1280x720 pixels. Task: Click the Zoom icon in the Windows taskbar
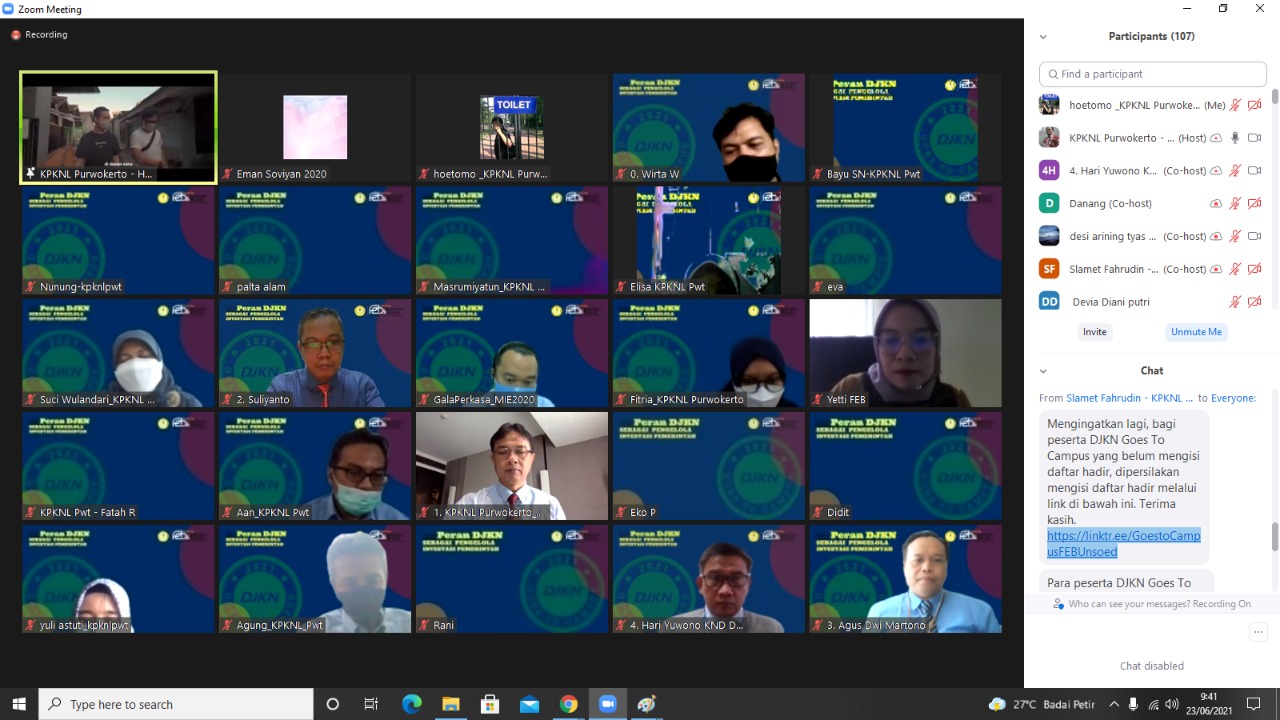[x=607, y=704]
